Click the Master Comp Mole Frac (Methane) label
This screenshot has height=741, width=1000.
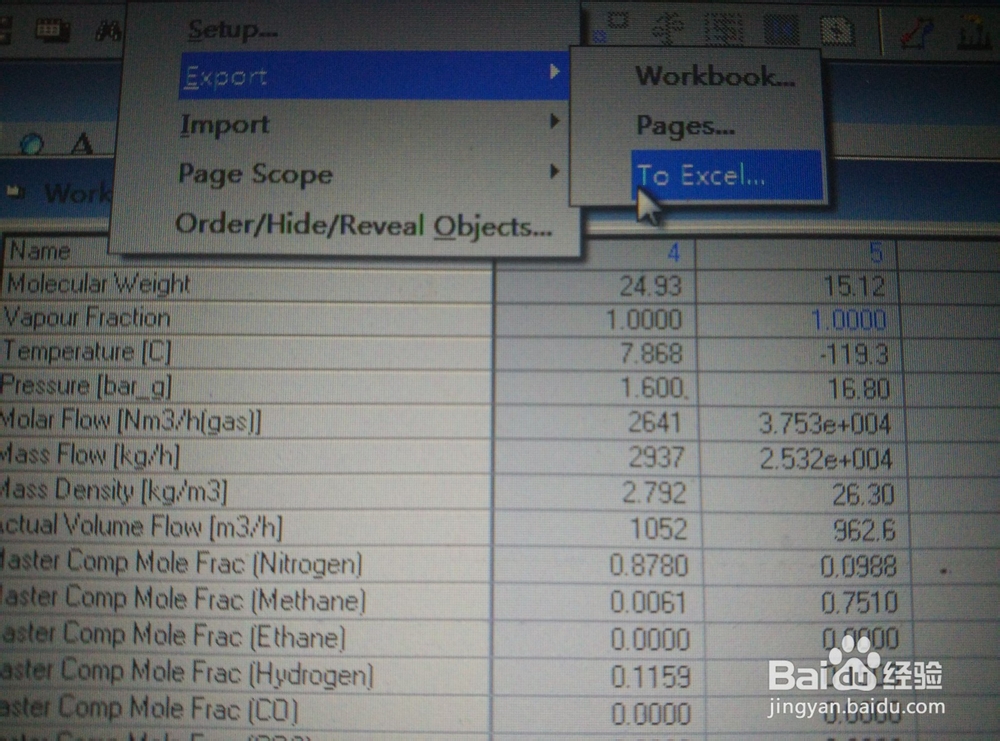[x=182, y=599]
